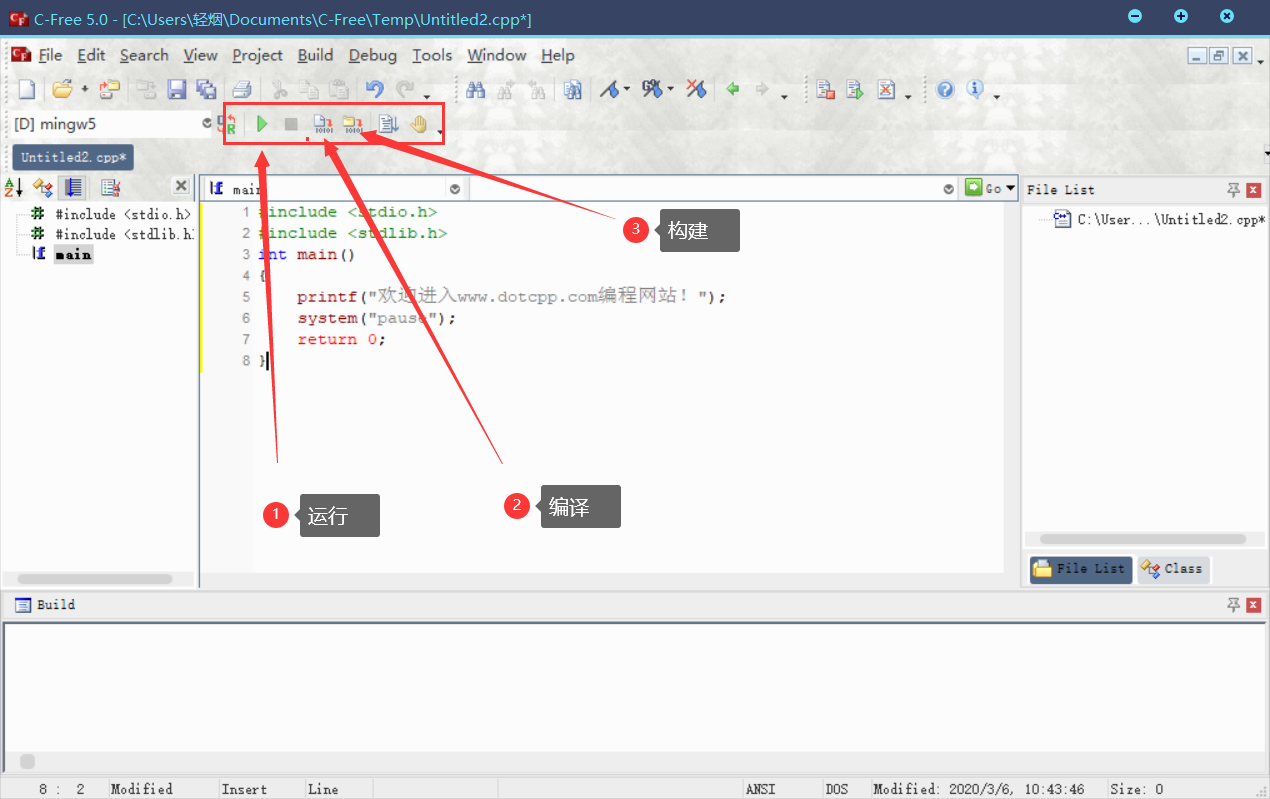Viewport: 1270px width, 799px height.
Task: Pin the Build output panel
Action: 1233,605
